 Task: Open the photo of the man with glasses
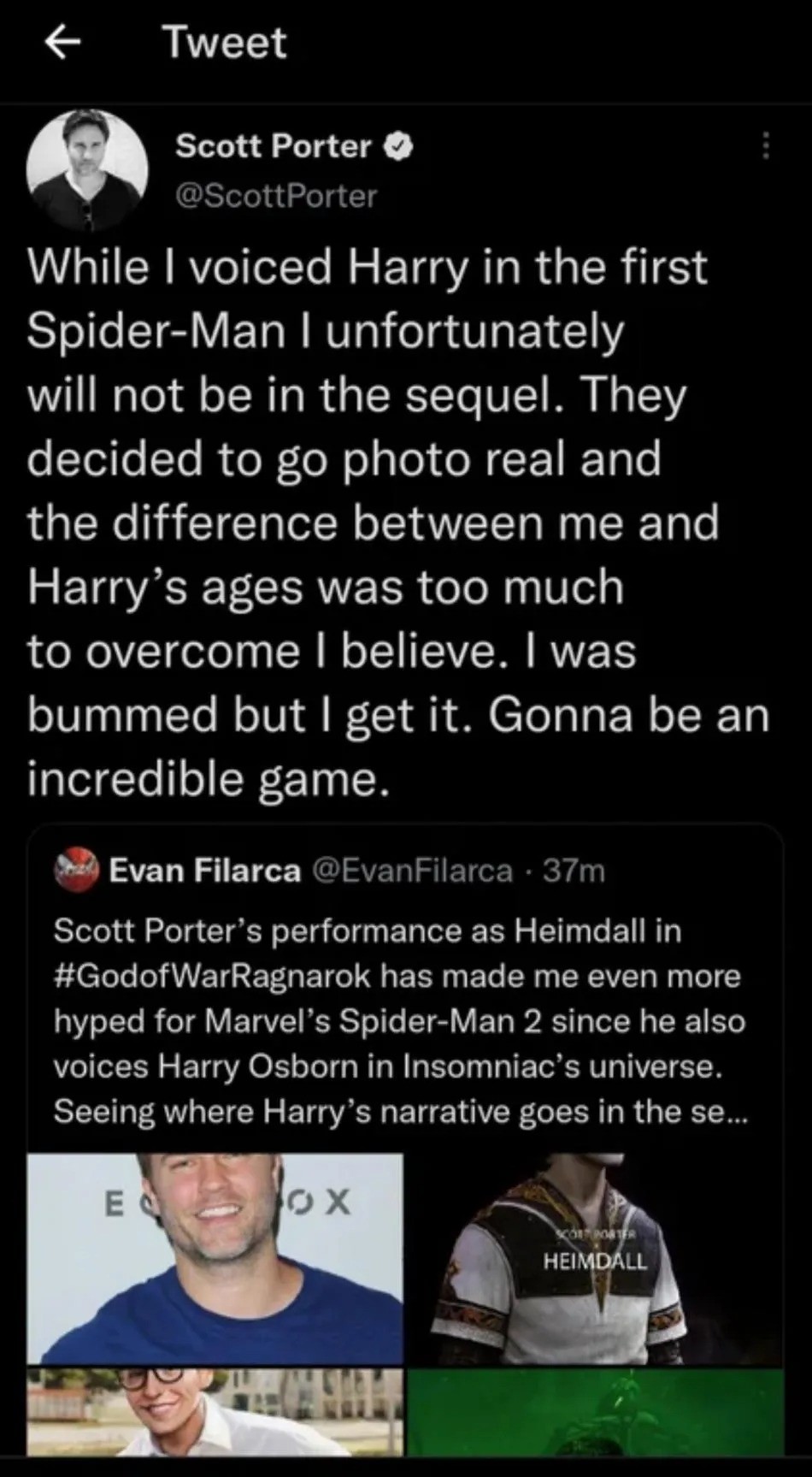click(x=215, y=1411)
